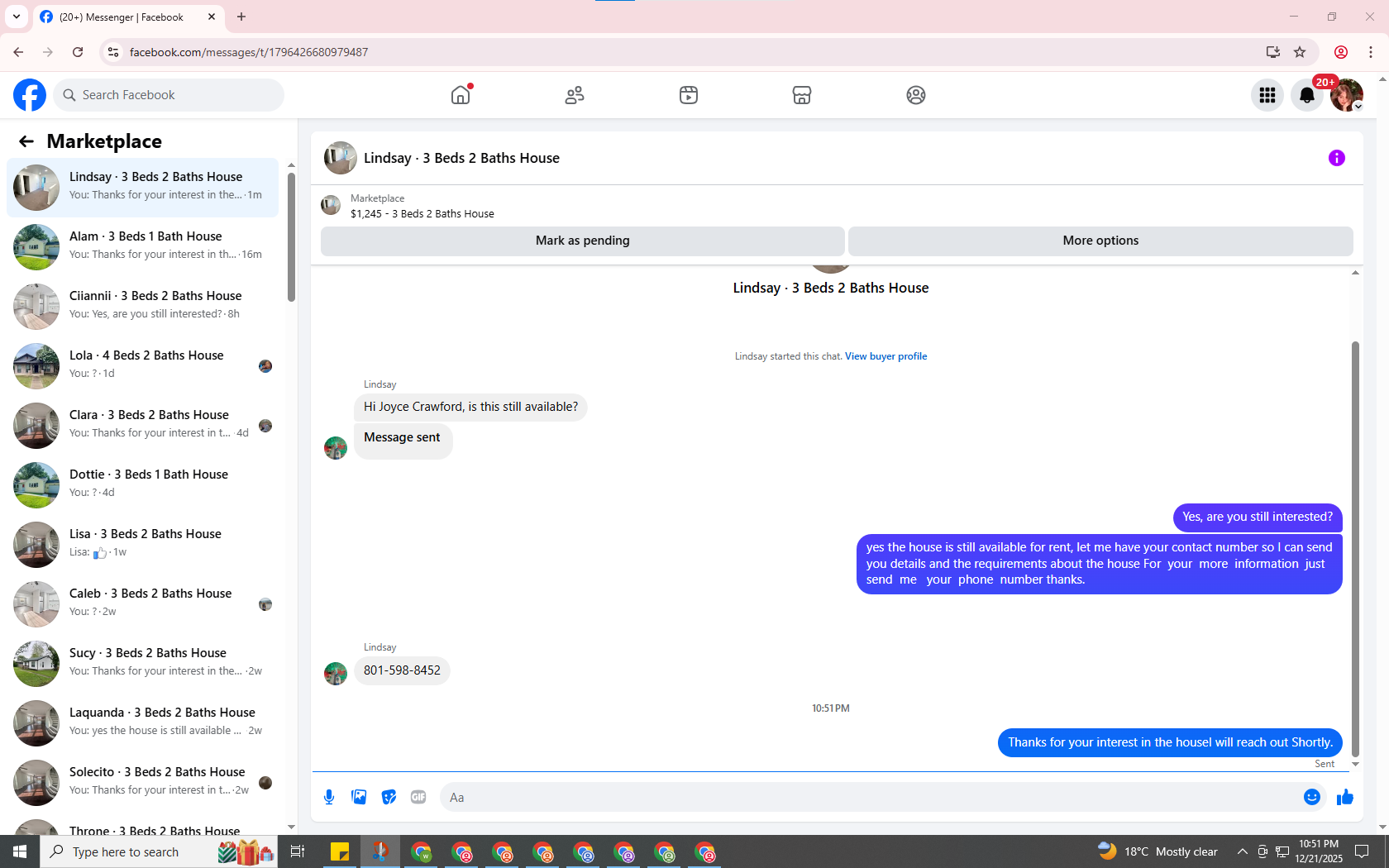The width and height of the screenshot is (1389, 868).
Task: Click the message 'Hi Joyce Crawford, is this still available?'
Action: (470, 407)
